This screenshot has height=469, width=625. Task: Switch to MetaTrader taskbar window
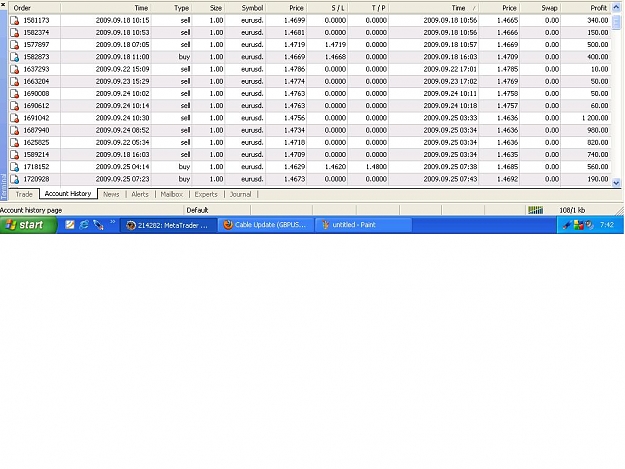[x=168, y=225]
